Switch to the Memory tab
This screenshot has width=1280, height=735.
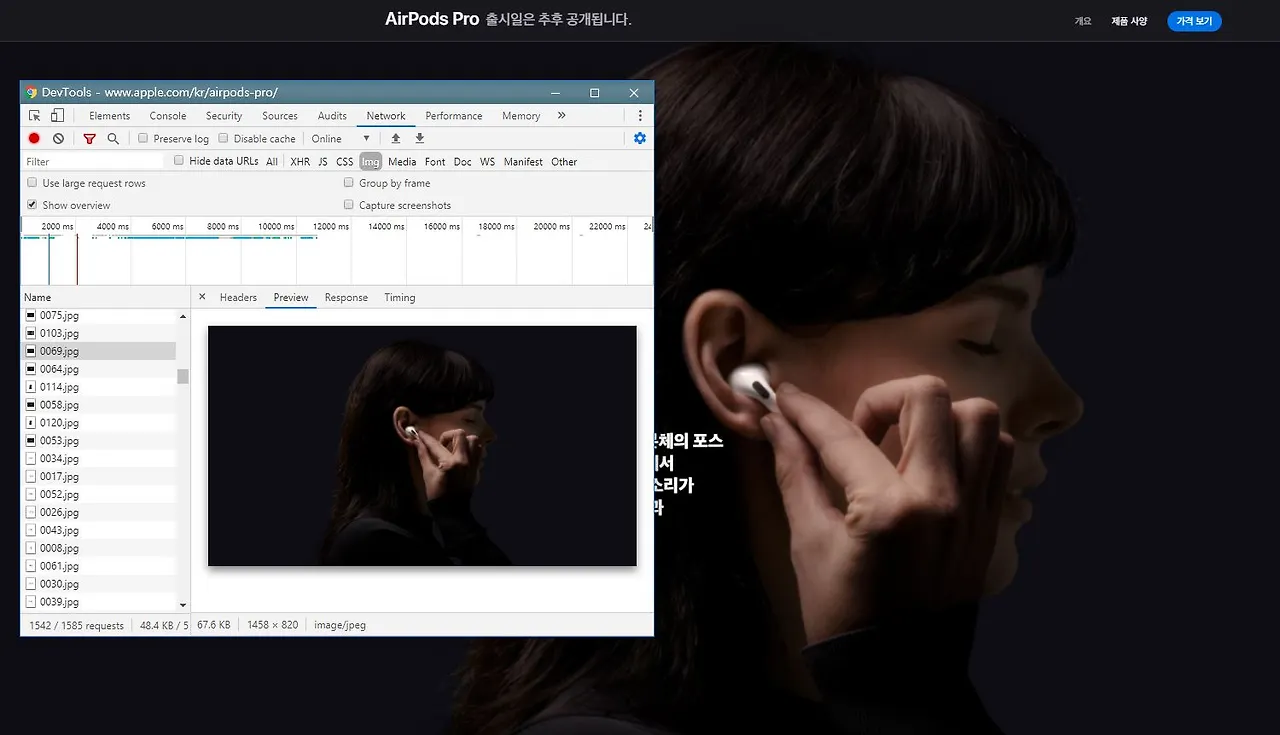(x=521, y=116)
